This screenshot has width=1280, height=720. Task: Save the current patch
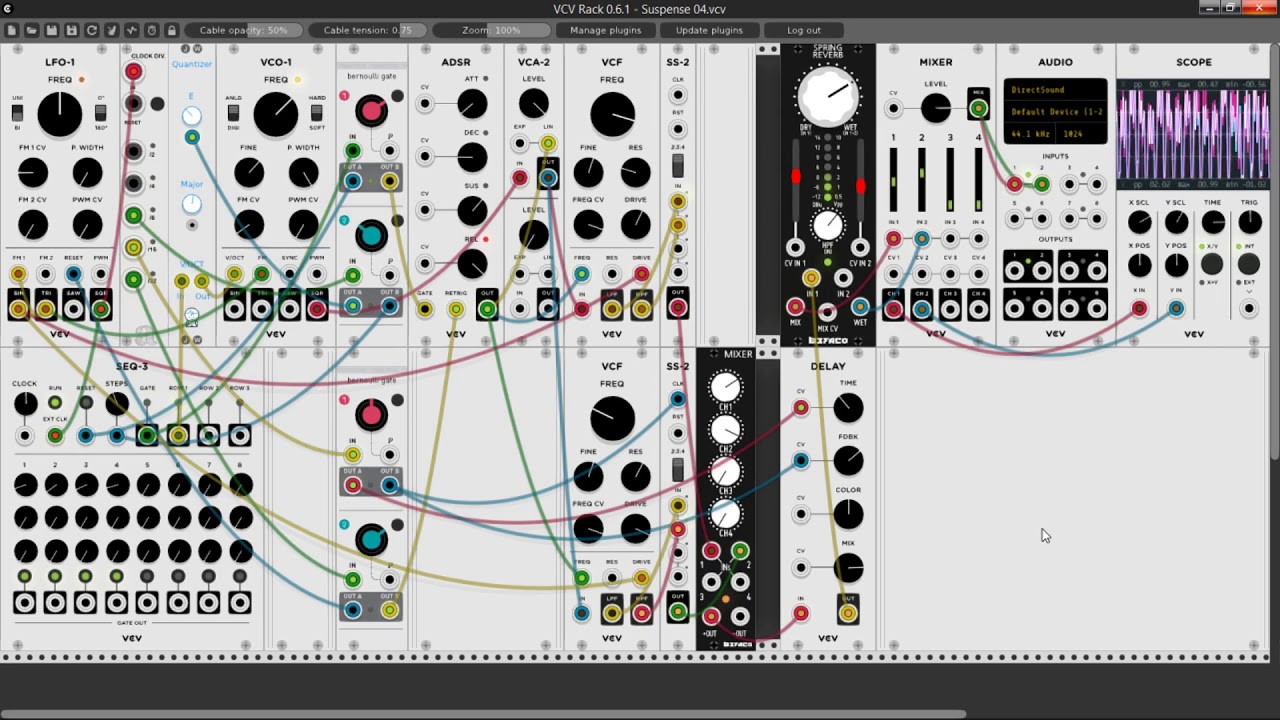(x=52, y=30)
